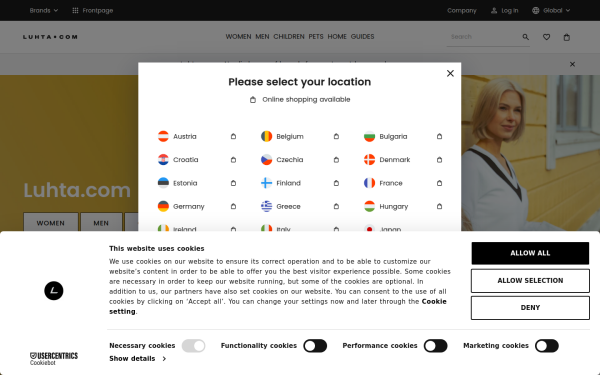The height and width of the screenshot is (375, 600).
Task: Click shopping bag icon next to Croatia
Action: 233,160
